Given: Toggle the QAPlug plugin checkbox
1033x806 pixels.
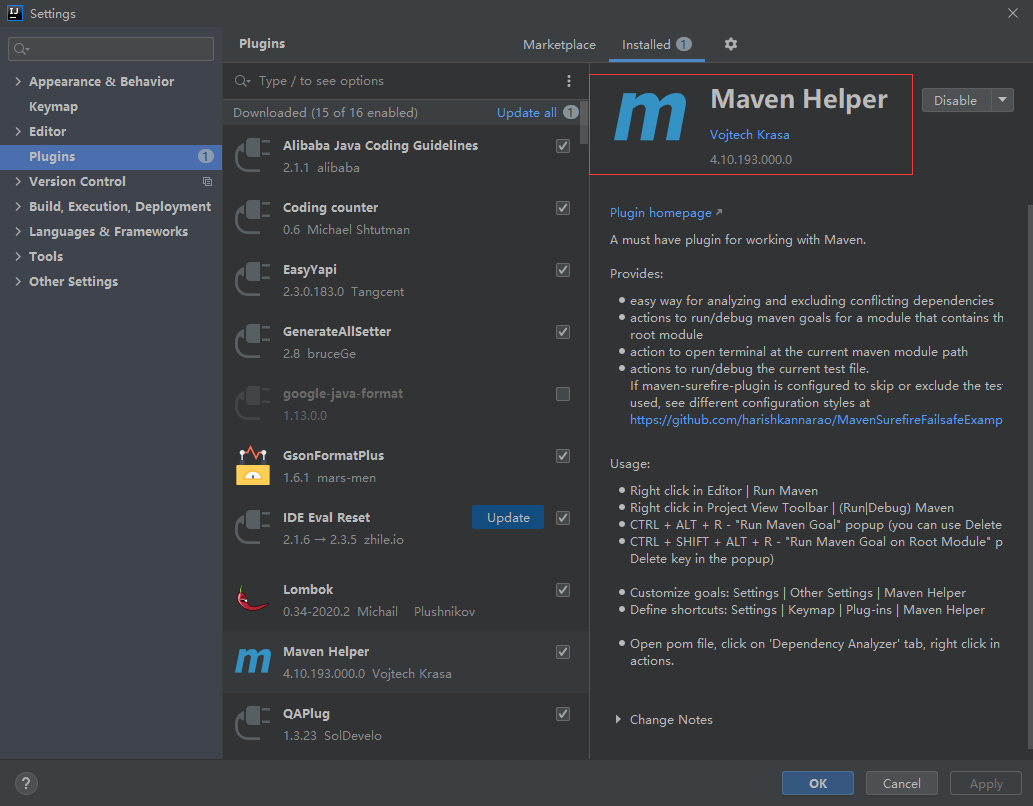Looking at the screenshot, I should pyautogui.click(x=563, y=713).
